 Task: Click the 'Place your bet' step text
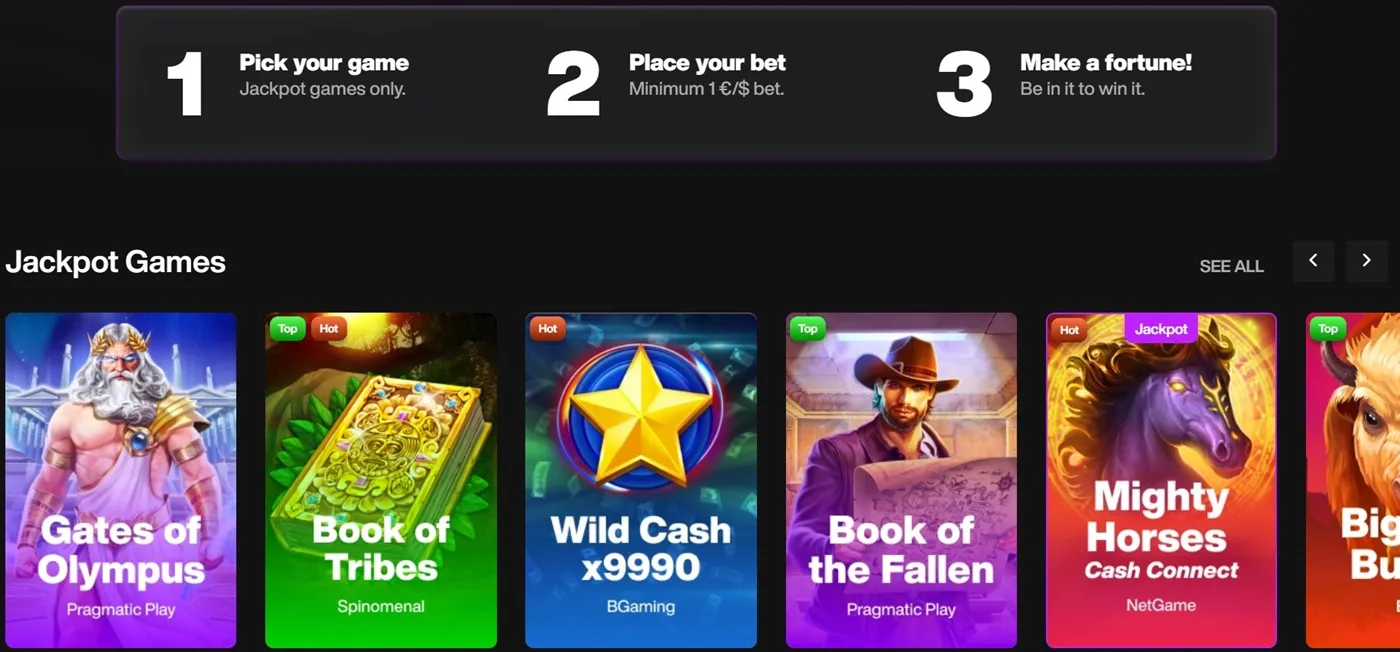pyautogui.click(x=707, y=63)
